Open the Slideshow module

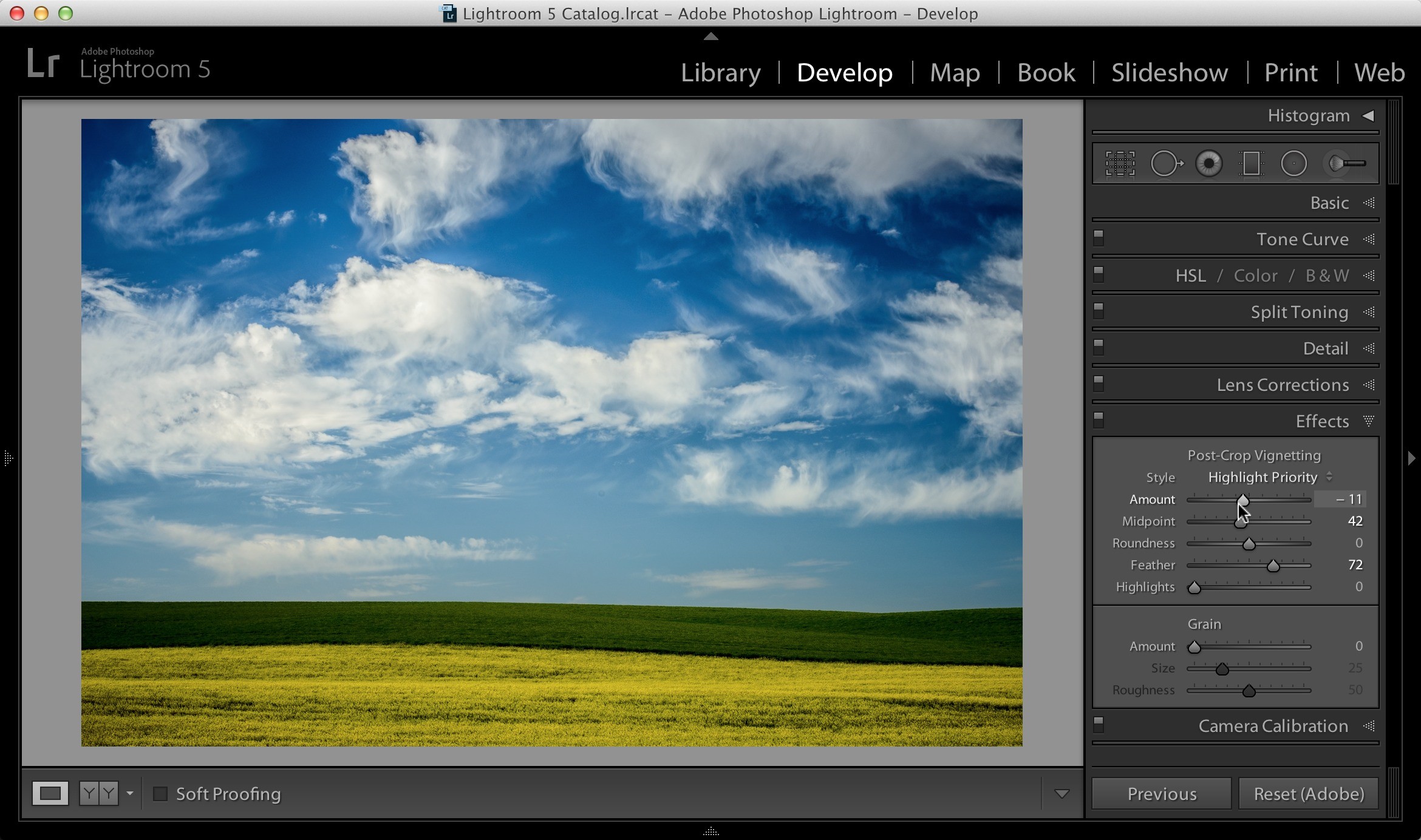tap(1170, 72)
